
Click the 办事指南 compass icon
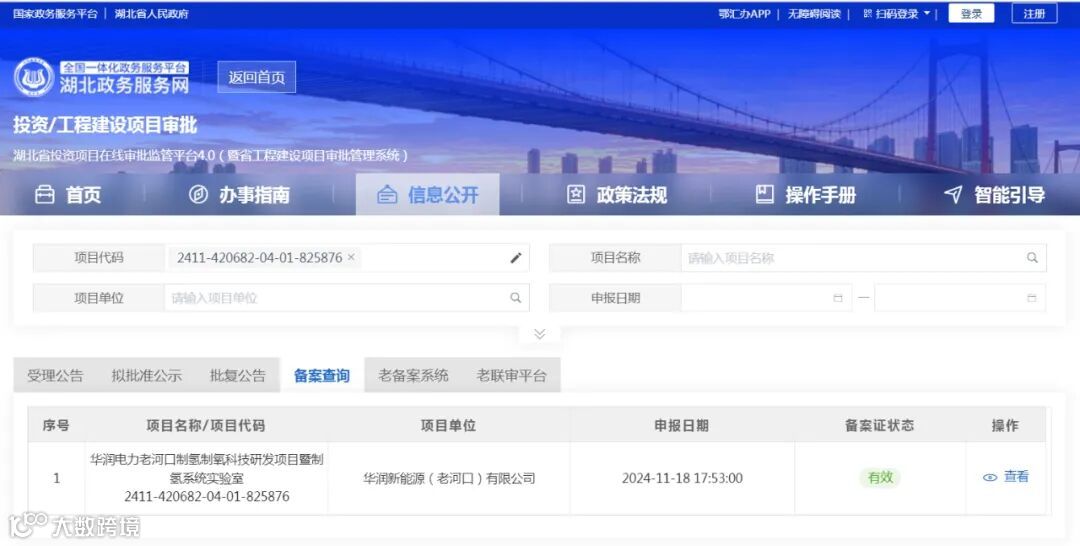[x=198, y=195]
